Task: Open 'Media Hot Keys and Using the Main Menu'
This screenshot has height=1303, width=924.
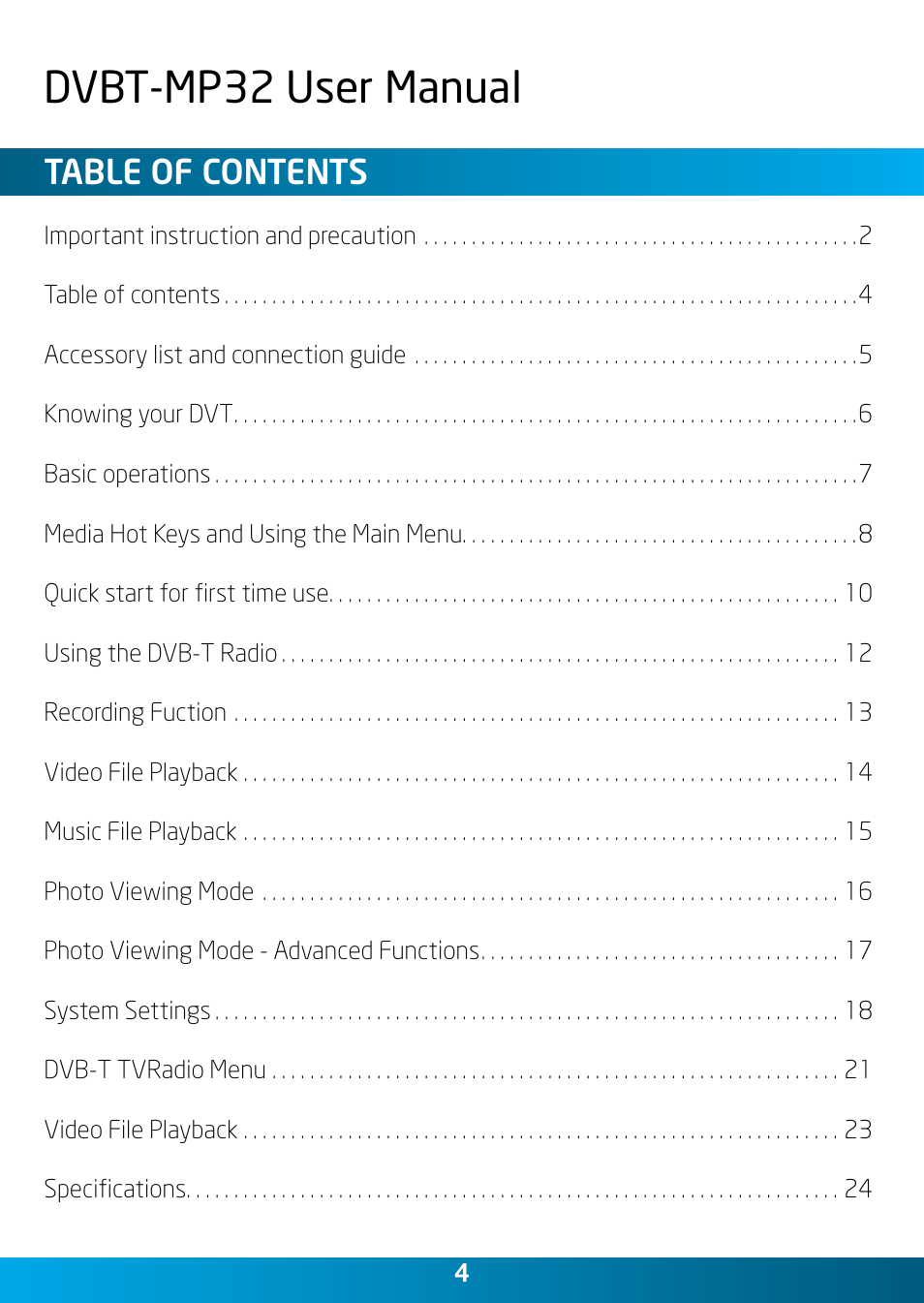Action: click(x=458, y=534)
